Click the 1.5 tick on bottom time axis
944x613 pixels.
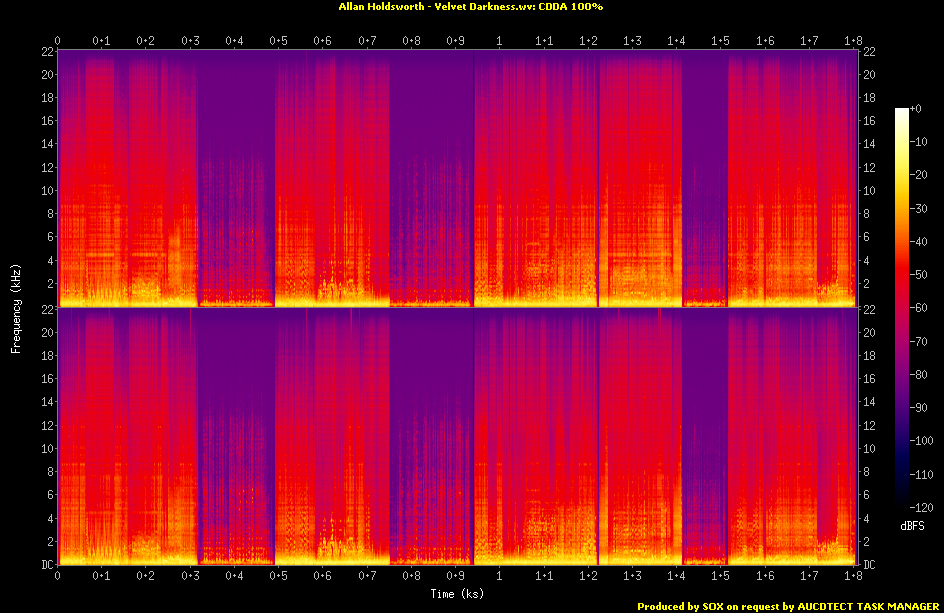[x=720, y=577]
